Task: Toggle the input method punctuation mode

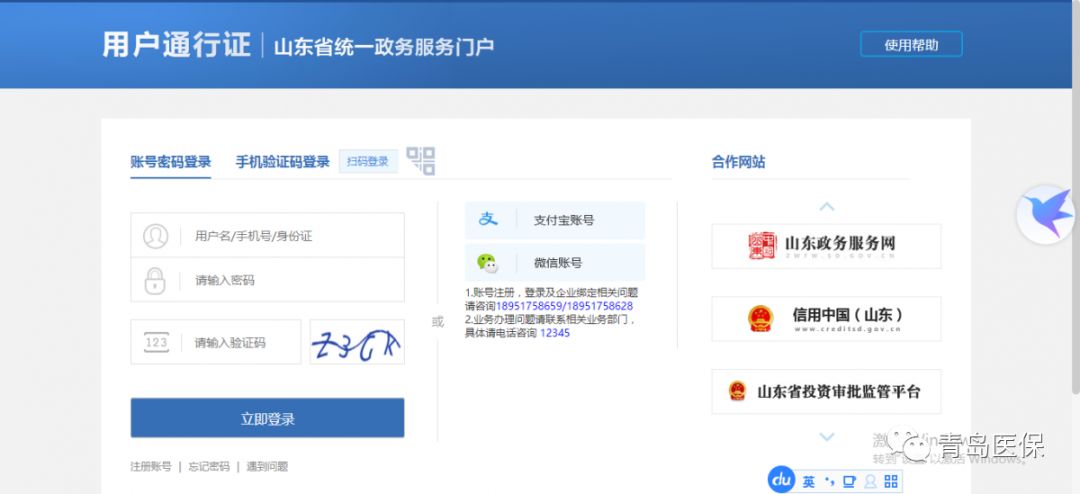Action: [x=828, y=481]
